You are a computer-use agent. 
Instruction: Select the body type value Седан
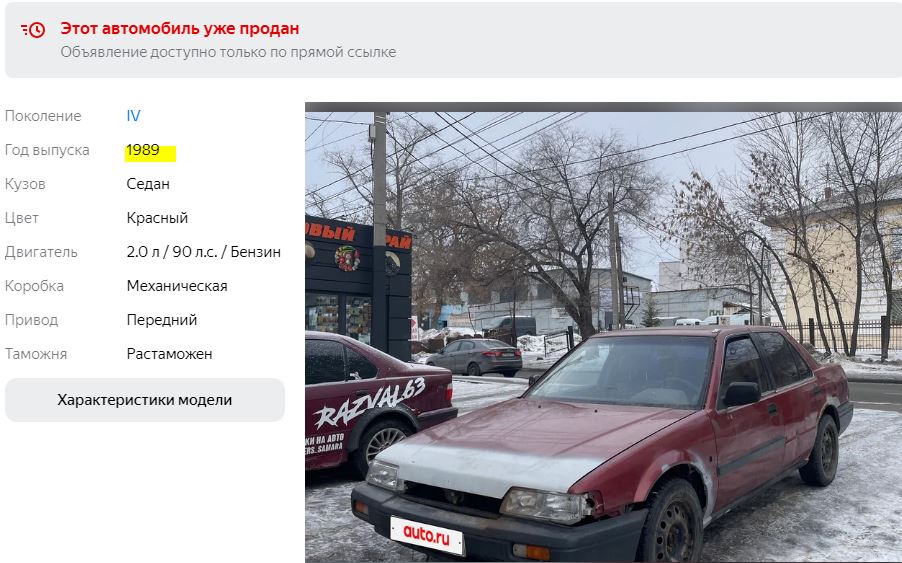[x=148, y=184]
